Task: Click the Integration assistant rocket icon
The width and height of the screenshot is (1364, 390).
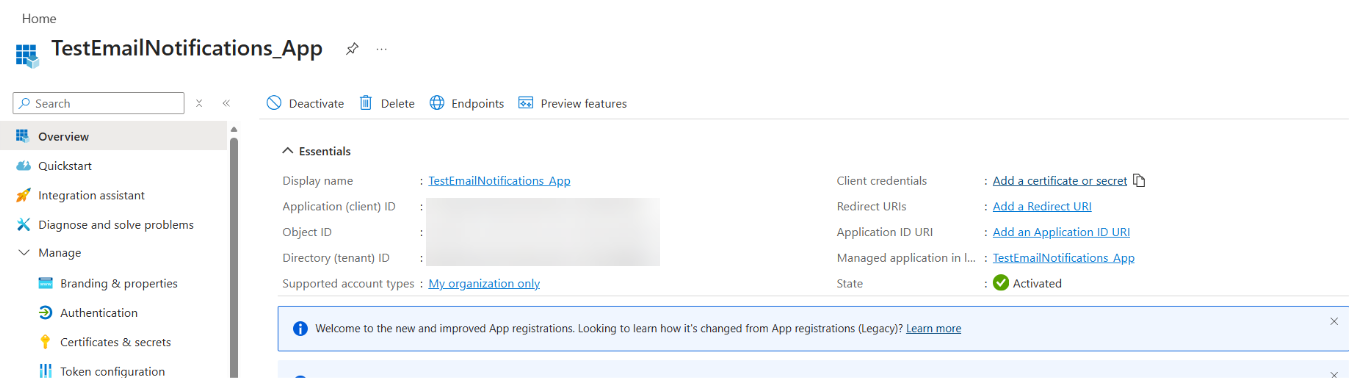Action: [x=23, y=195]
